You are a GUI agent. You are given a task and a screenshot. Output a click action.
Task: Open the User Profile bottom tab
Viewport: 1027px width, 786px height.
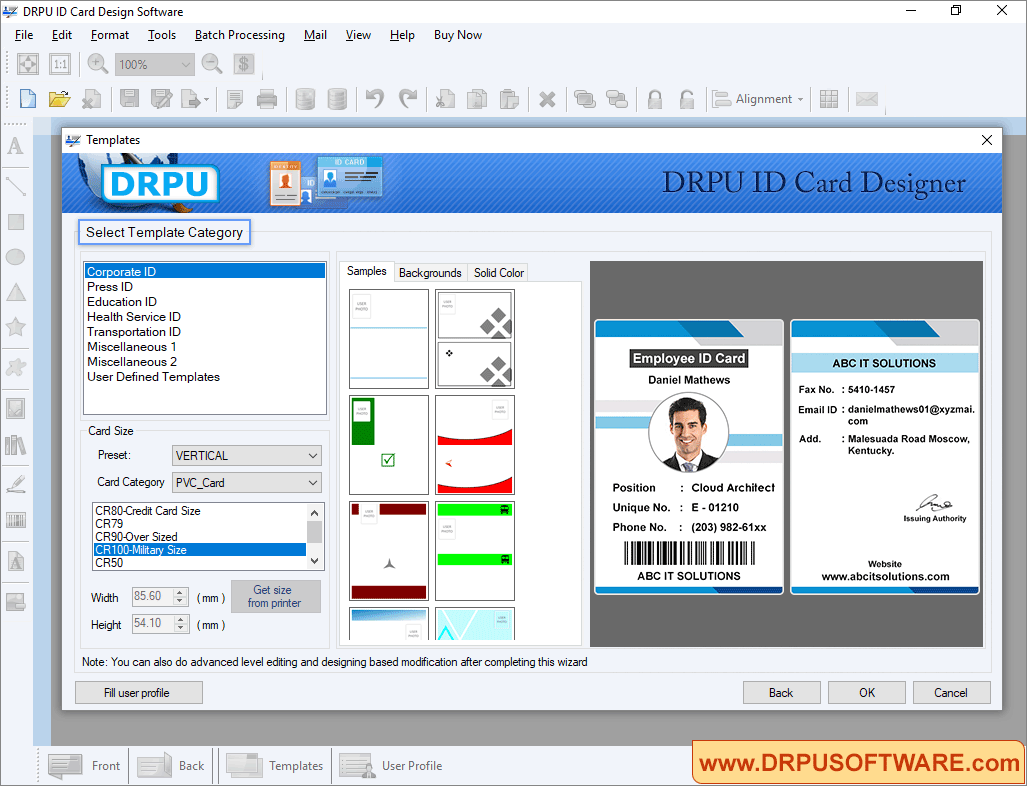click(x=391, y=765)
